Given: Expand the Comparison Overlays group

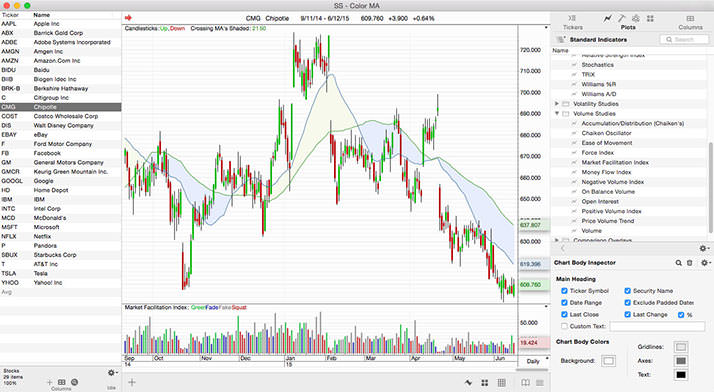Looking at the screenshot, I should 556,240.
